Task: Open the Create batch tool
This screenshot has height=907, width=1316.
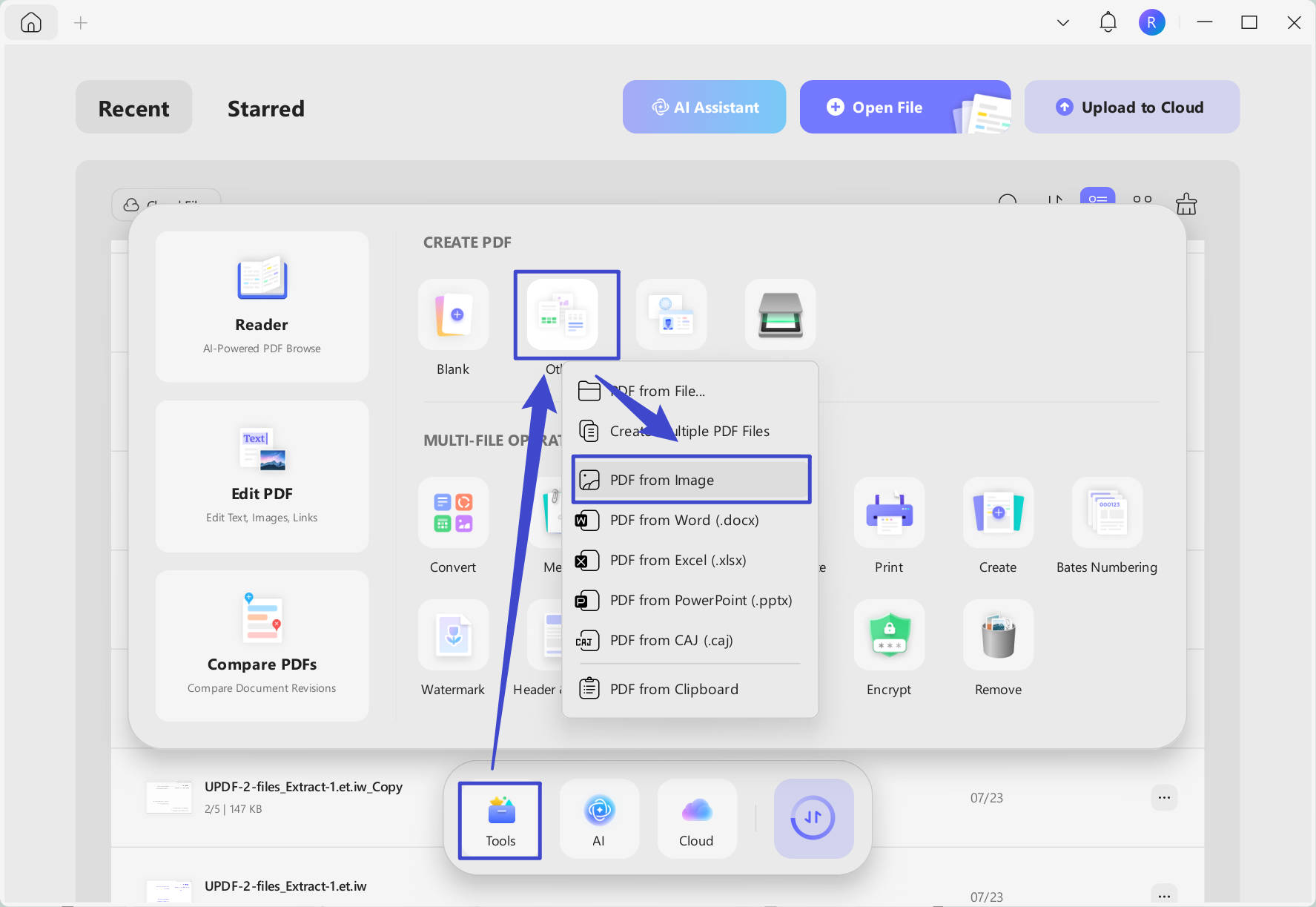Action: [x=998, y=512]
